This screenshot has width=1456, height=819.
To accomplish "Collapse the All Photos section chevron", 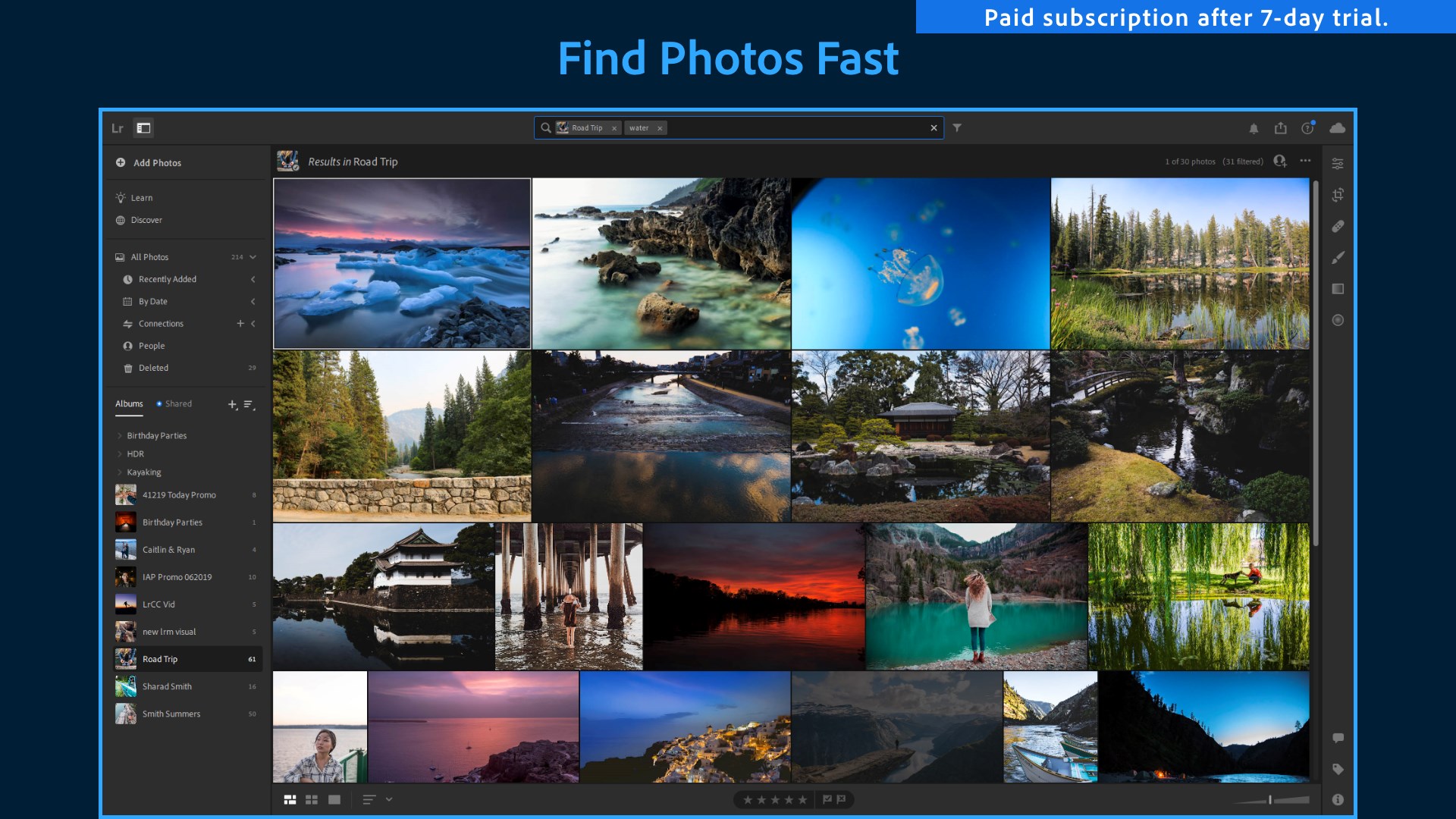I will pos(253,257).
